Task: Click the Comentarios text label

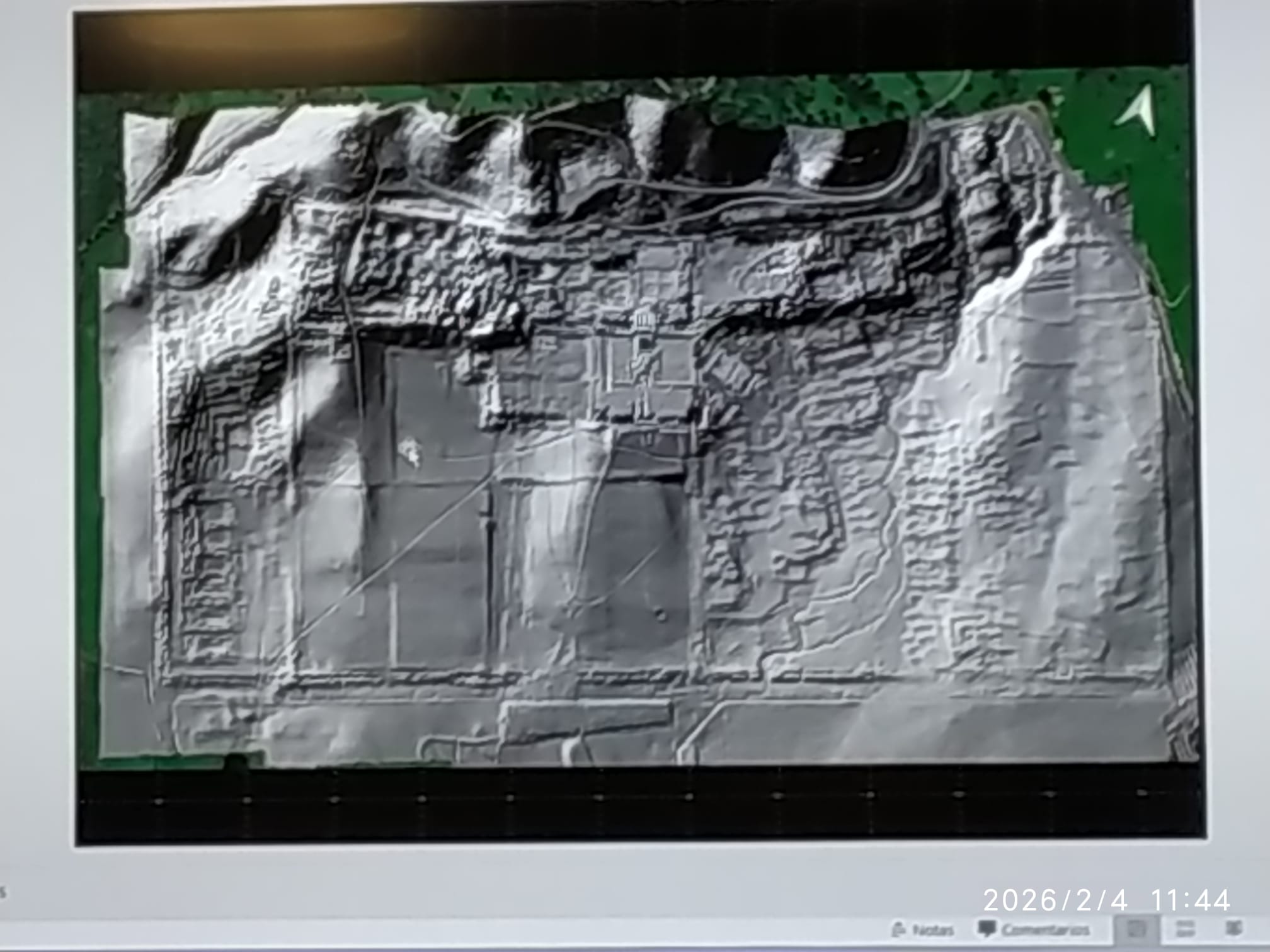Action: coord(1044,930)
